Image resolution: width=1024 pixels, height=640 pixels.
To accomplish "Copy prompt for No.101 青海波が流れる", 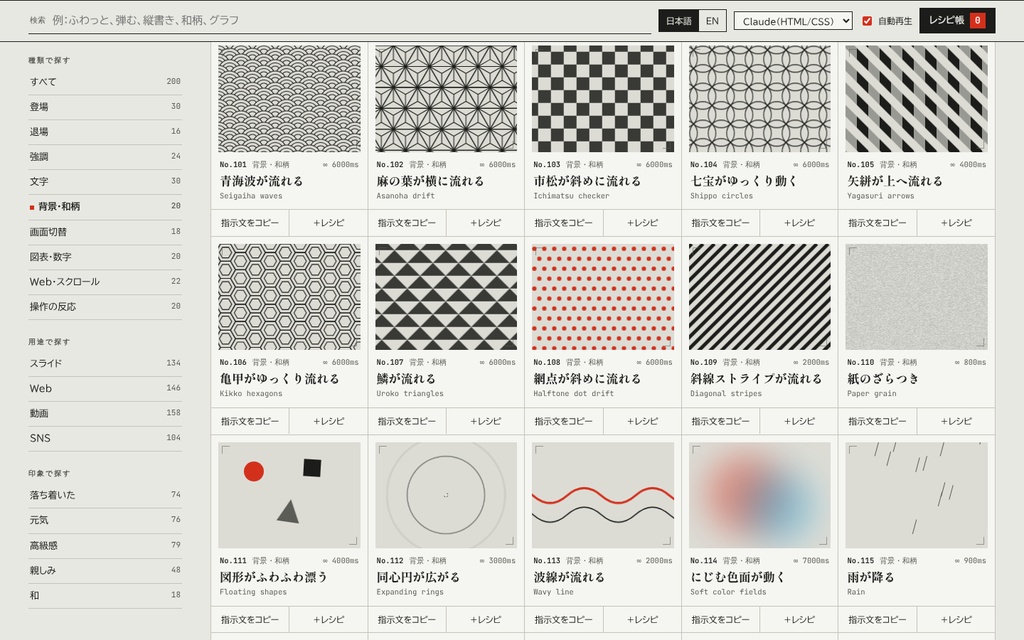I will 250,223.
